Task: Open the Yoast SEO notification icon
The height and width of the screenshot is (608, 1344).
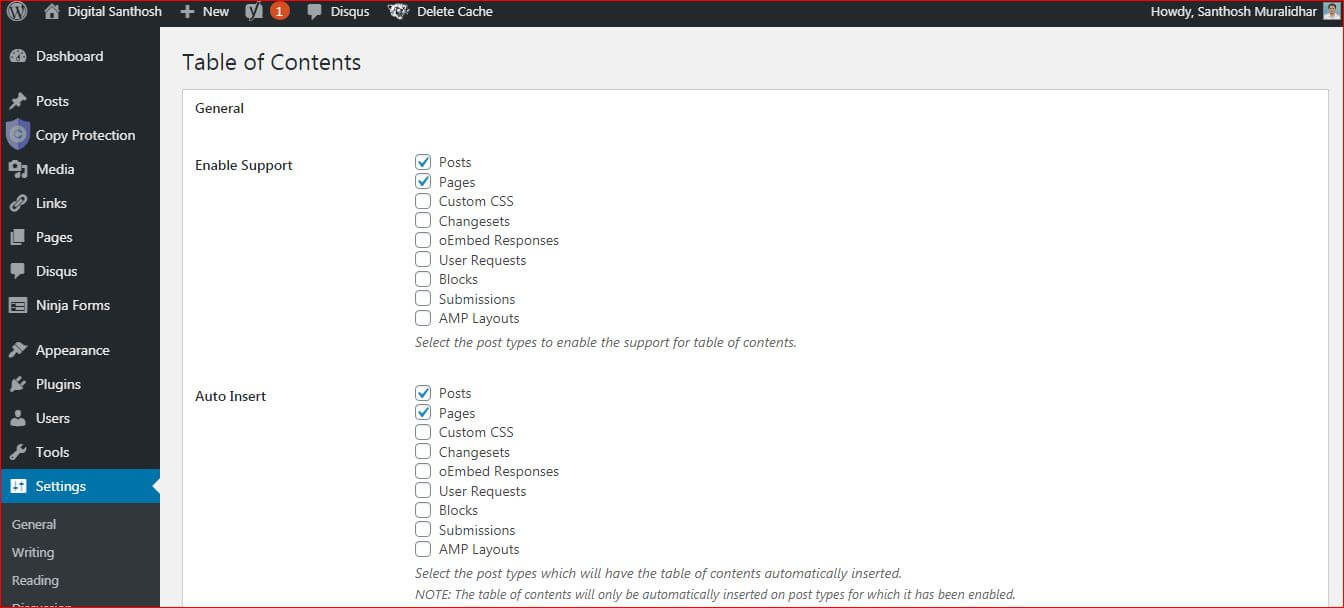Action: click(254, 12)
